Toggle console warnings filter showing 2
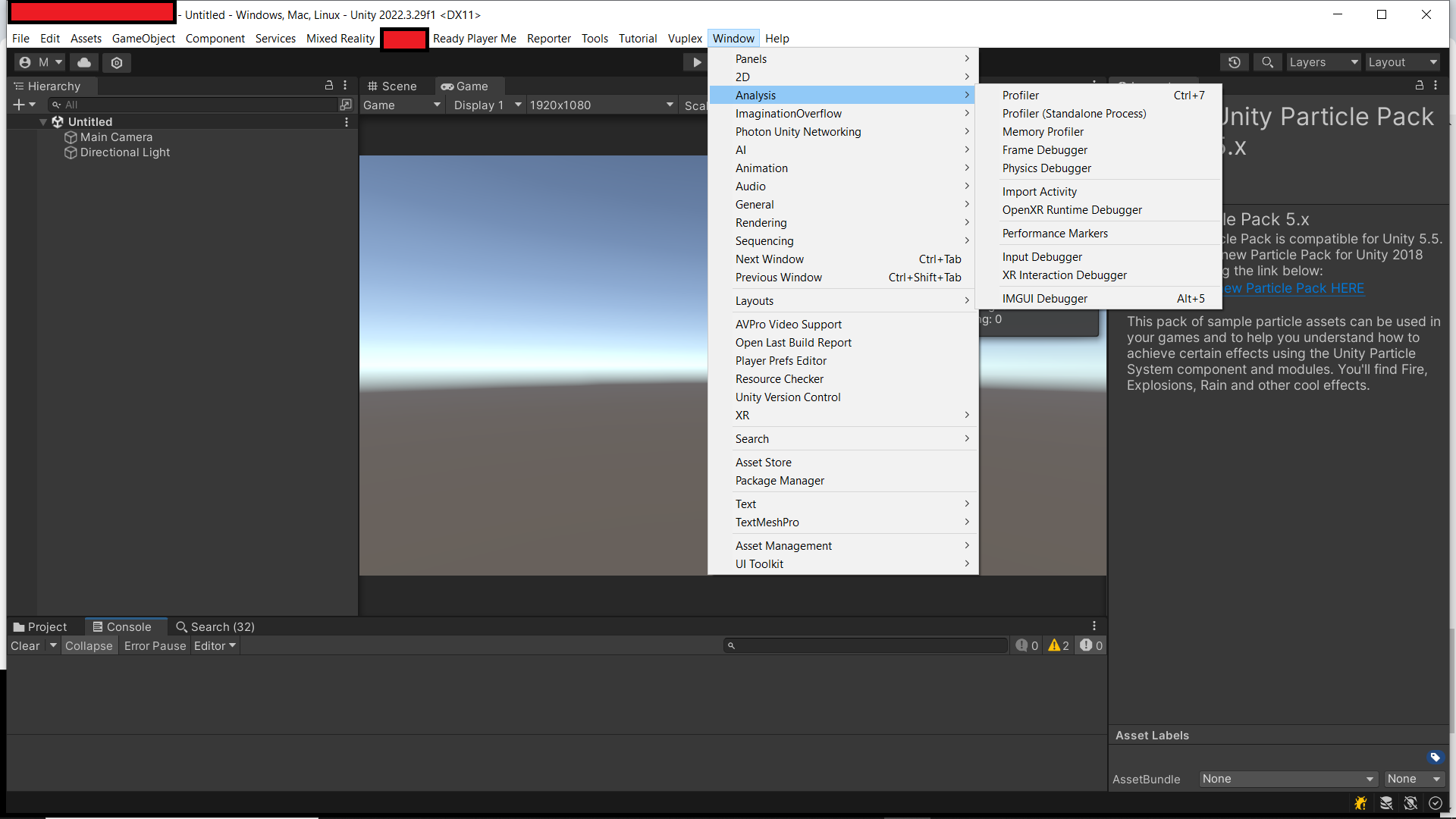 (x=1059, y=646)
